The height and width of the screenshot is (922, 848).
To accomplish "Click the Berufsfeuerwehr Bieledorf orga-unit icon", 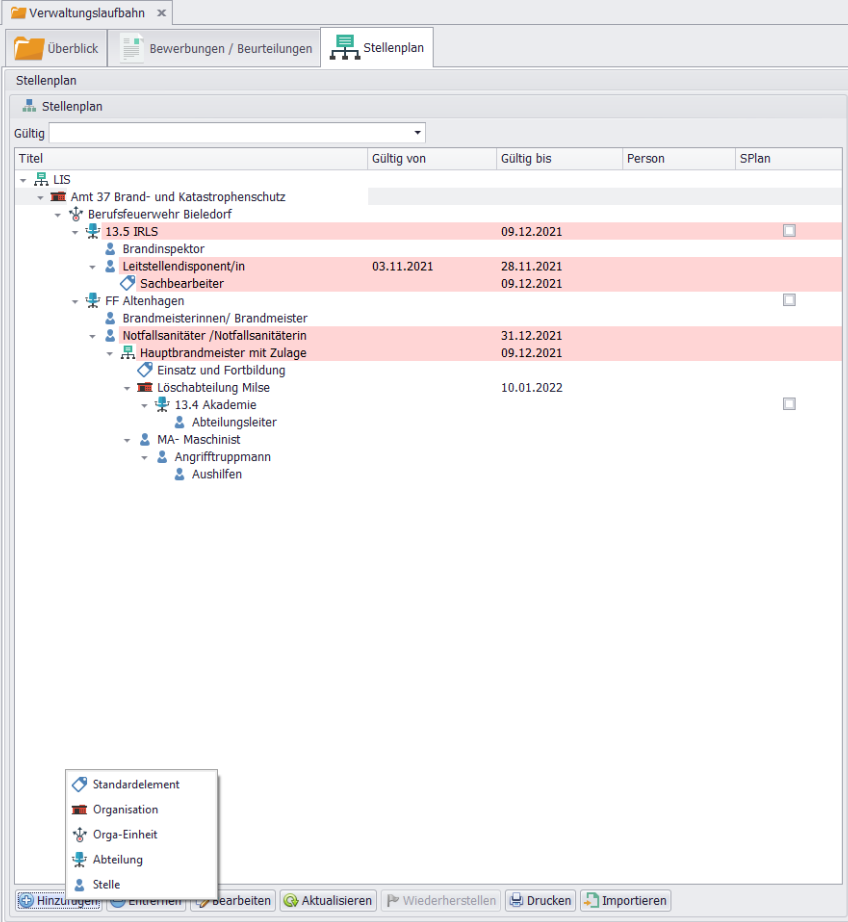I will tap(75, 214).
